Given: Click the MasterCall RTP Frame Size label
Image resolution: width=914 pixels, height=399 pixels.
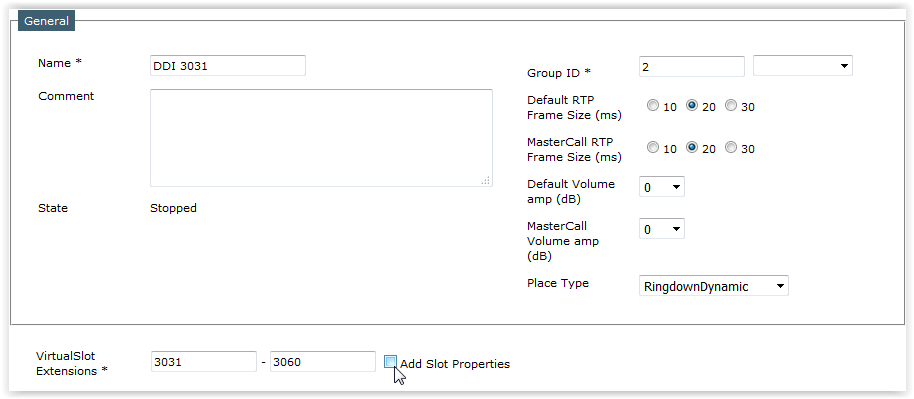Looking at the screenshot, I should [x=574, y=149].
